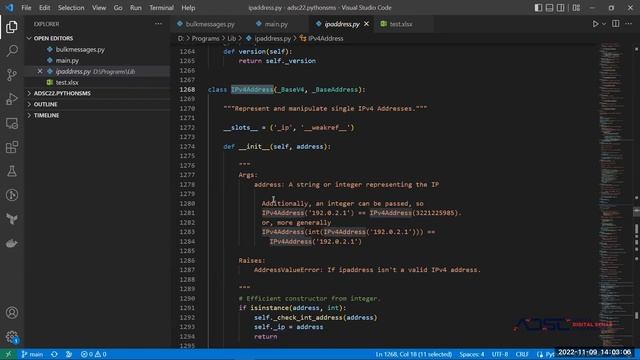Click Spaces: 4 indentation selector

(x=471, y=354)
